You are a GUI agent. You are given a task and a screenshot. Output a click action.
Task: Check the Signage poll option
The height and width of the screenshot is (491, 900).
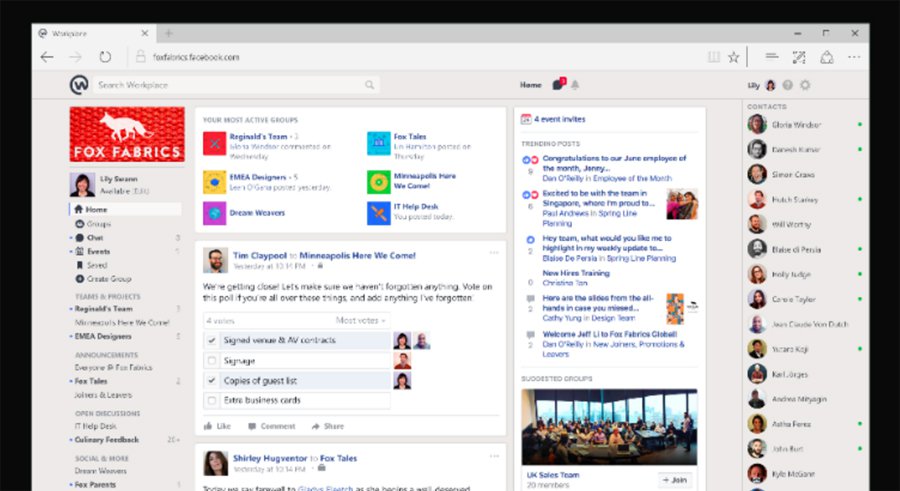[x=212, y=361]
